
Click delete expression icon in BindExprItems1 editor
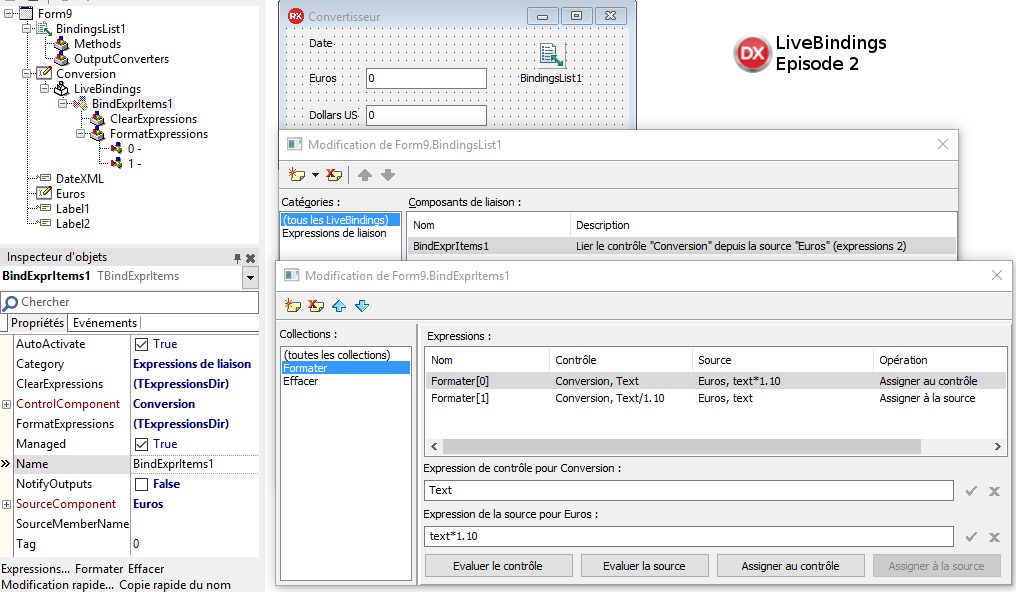316,305
